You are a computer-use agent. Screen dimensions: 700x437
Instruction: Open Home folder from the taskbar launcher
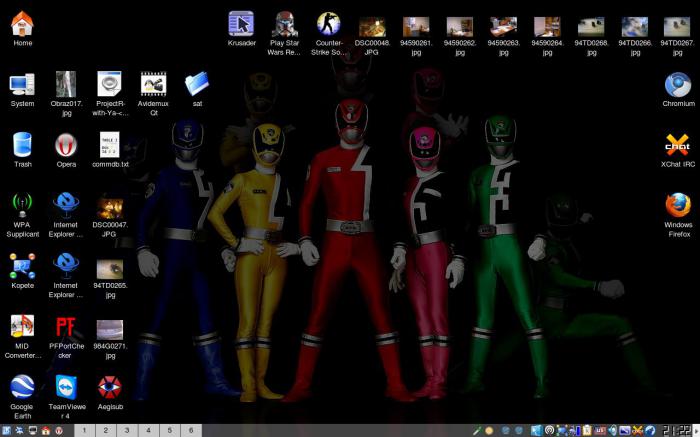46,431
